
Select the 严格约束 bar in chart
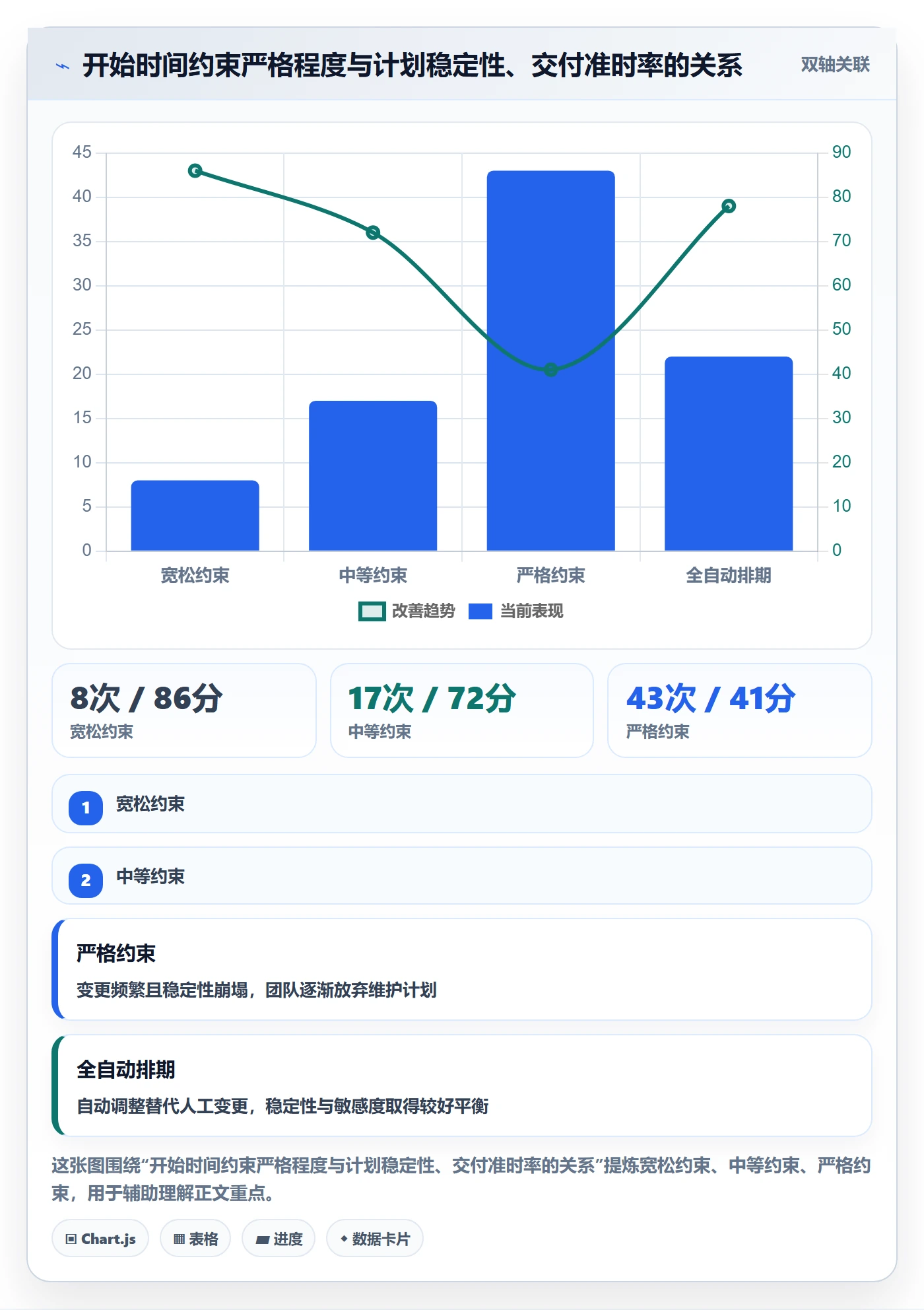[x=551, y=361]
